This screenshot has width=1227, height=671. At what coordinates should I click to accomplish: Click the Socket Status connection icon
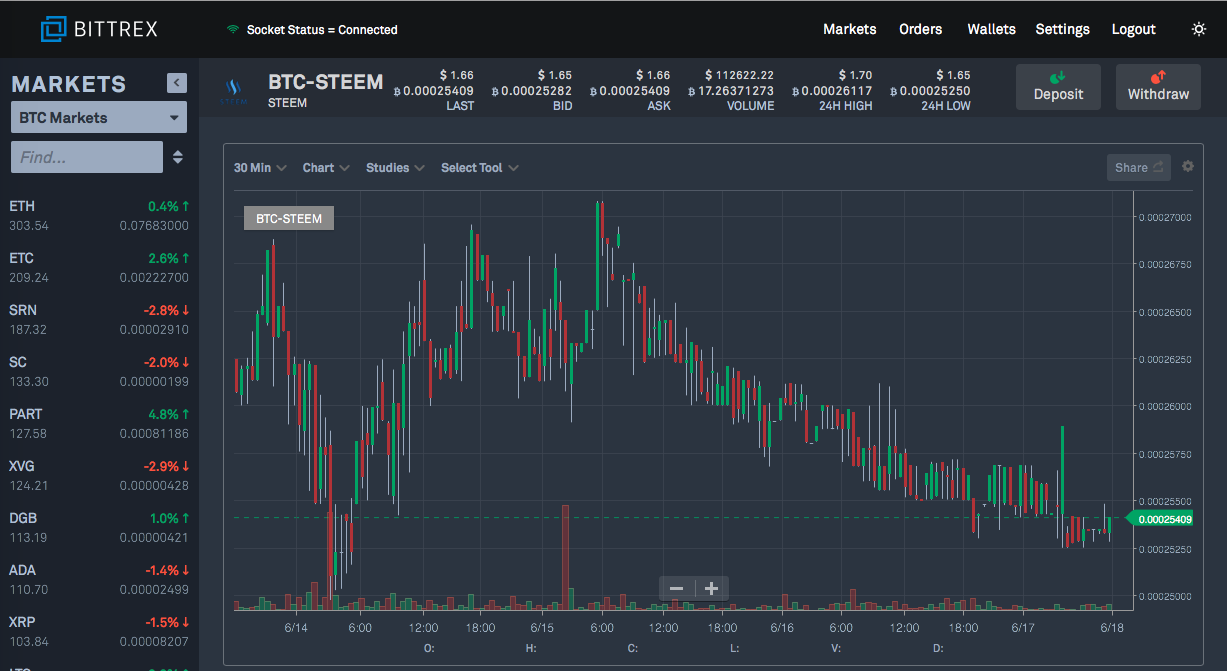coord(233,30)
